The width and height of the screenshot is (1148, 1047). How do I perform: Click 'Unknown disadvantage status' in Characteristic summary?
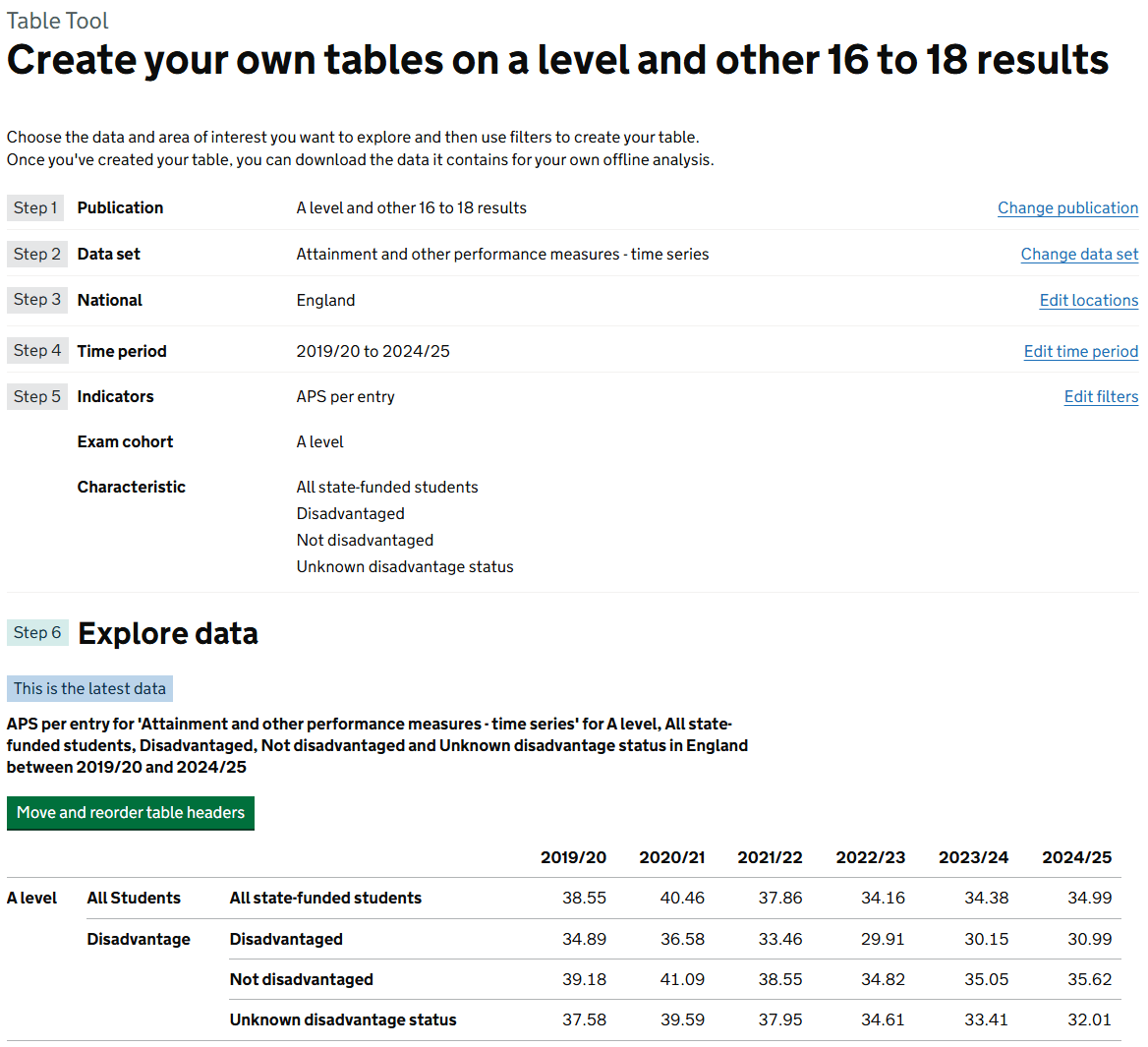click(x=405, y=566)
